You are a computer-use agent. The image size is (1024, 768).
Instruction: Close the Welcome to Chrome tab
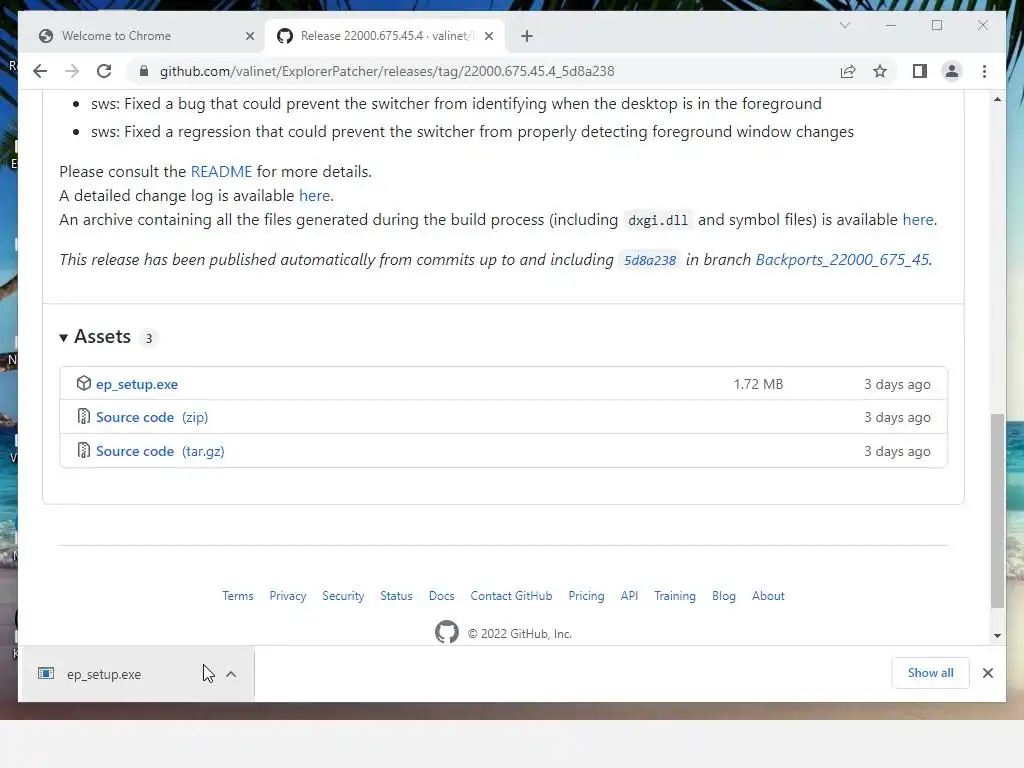pos(249,36)
